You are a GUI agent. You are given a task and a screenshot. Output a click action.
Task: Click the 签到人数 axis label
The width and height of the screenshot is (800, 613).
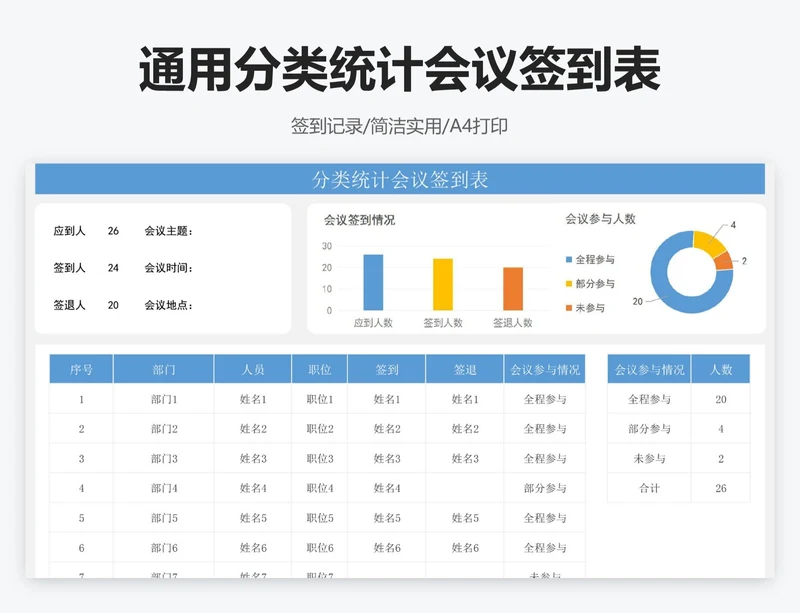tap(443, 323)
